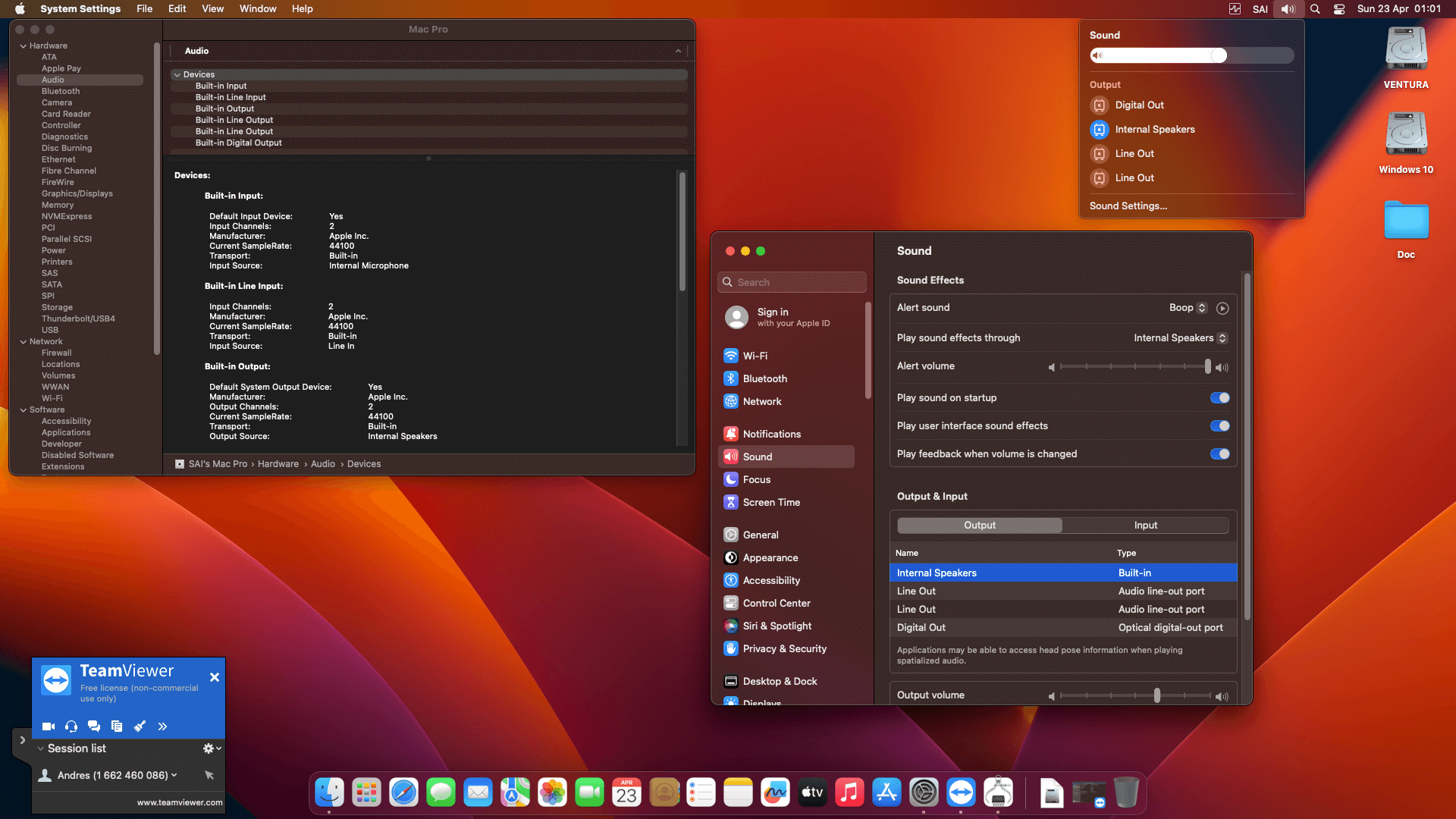Open Alert sound Boop dropdown
1456x819 pixels.
1188,308
